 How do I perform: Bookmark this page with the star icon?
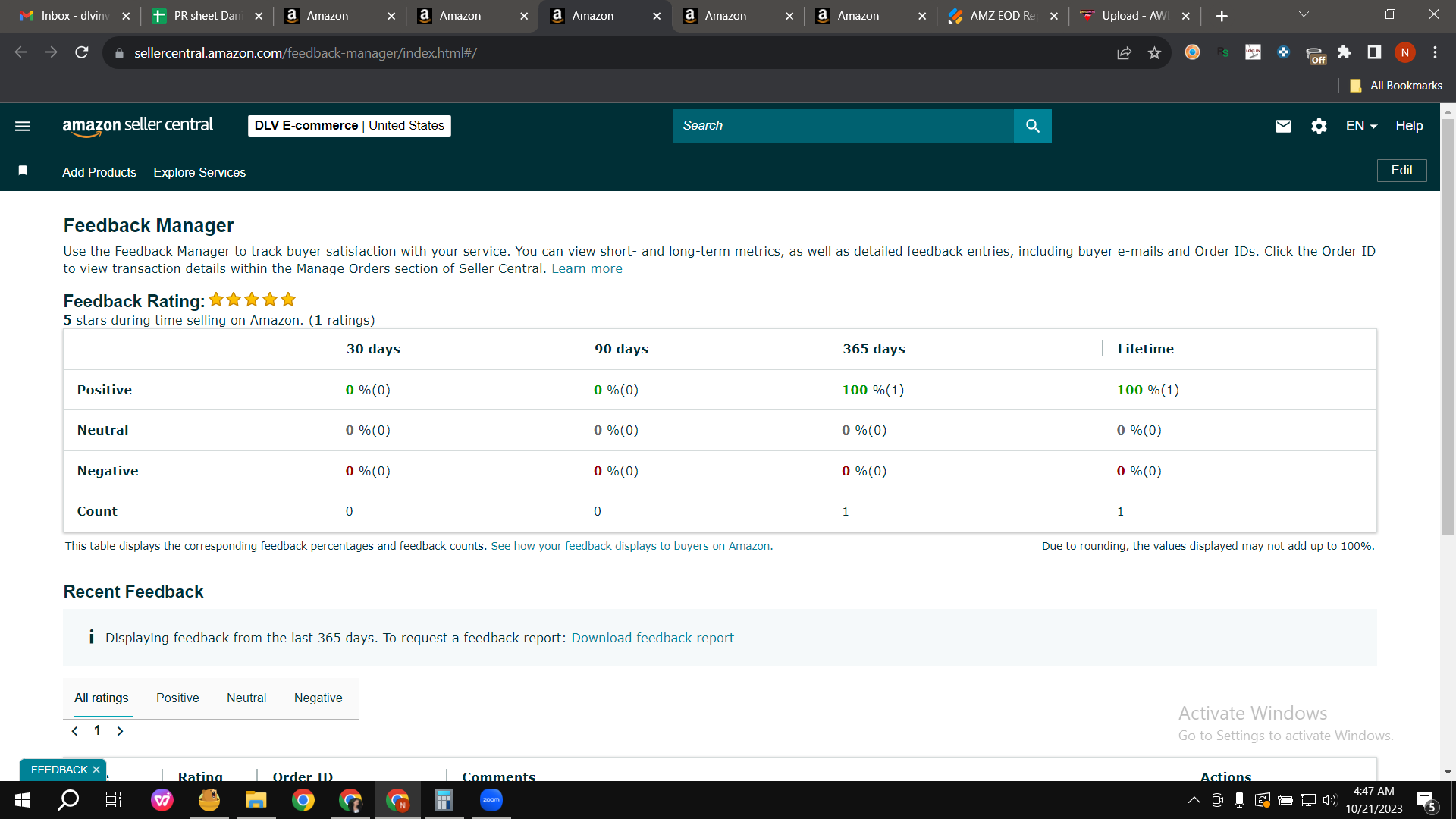tap(1154, 52)
